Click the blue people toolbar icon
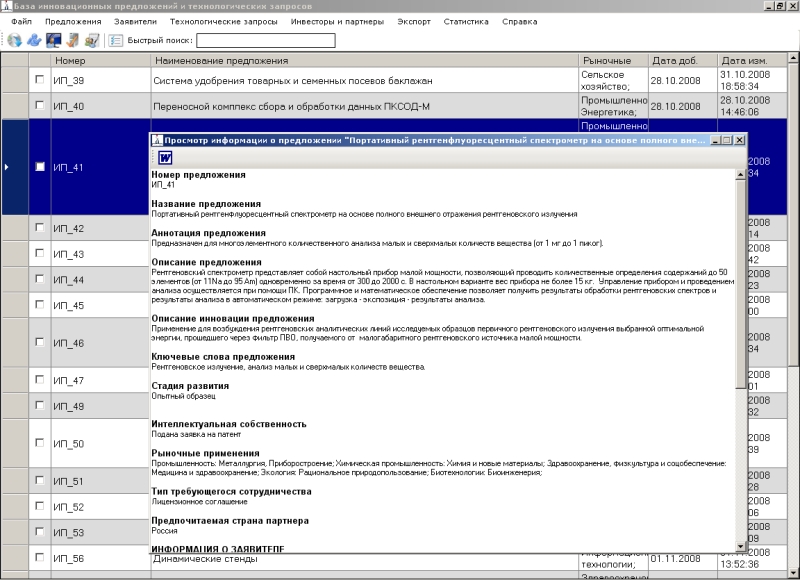Image resolution: width=800 pixels, height=580 pixels. tap(34, 40)
